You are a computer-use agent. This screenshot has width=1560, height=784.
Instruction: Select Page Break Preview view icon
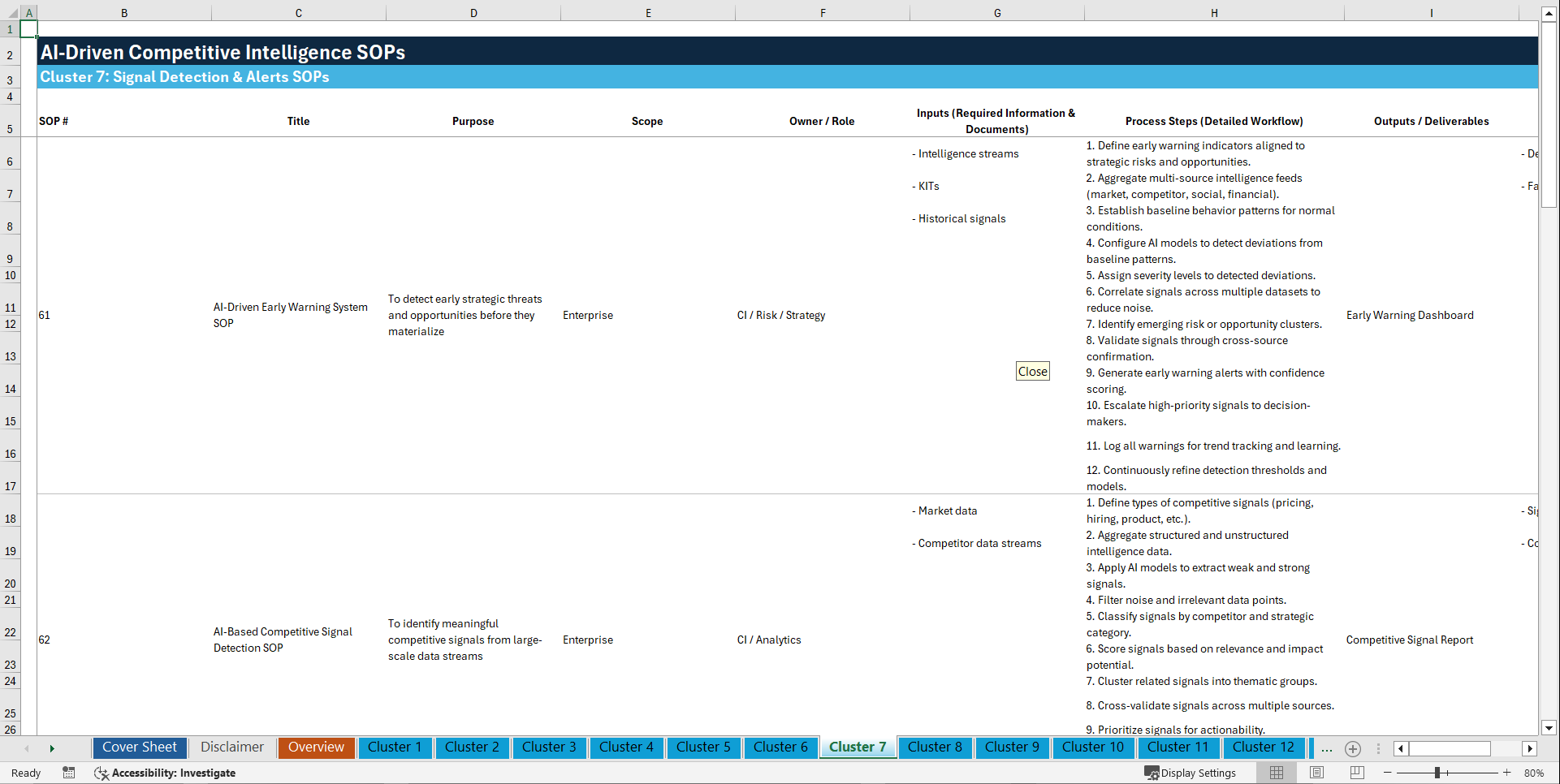tap(1355, 773)
